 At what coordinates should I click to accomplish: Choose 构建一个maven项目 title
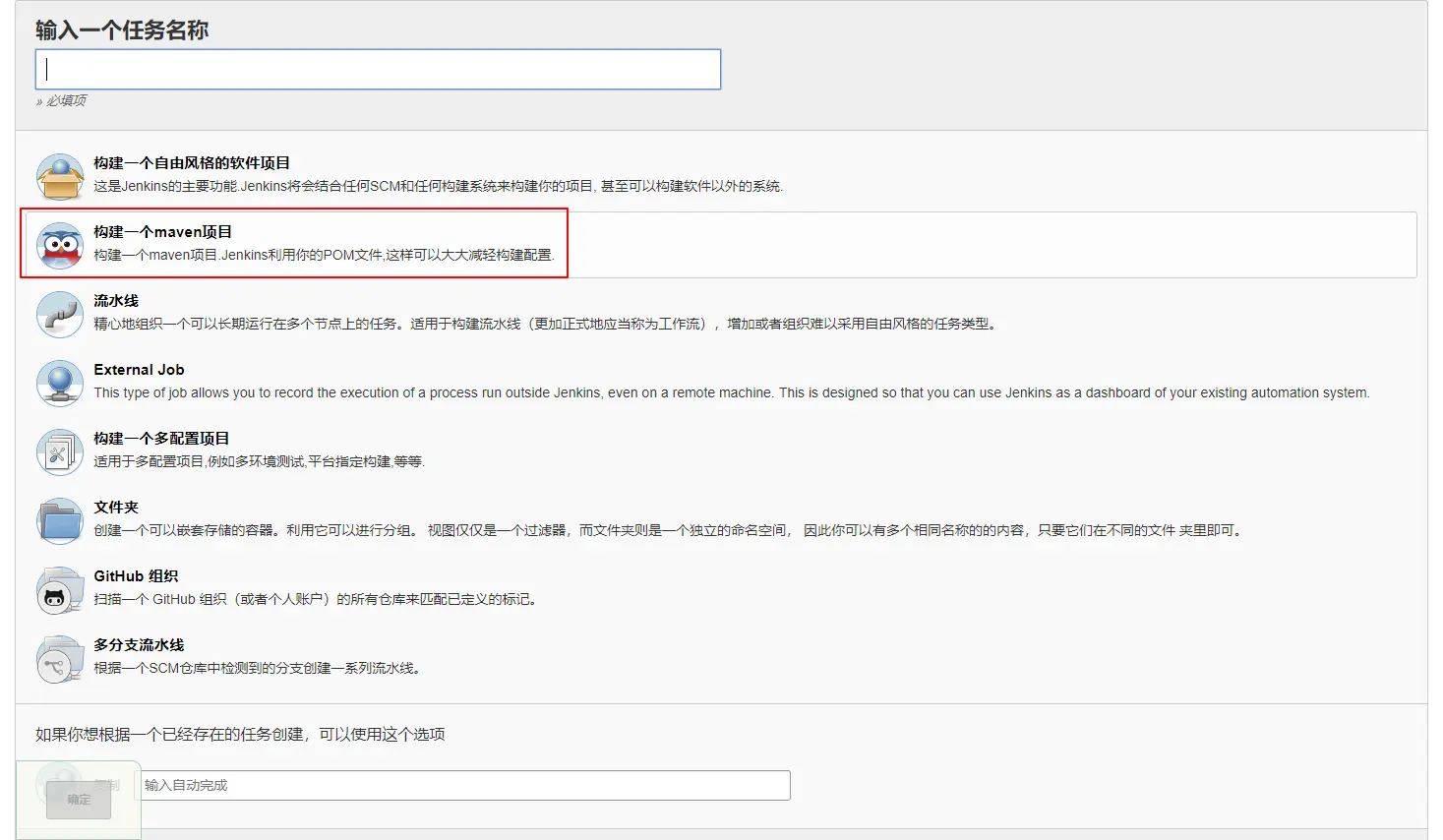click(x=163, y=232)
